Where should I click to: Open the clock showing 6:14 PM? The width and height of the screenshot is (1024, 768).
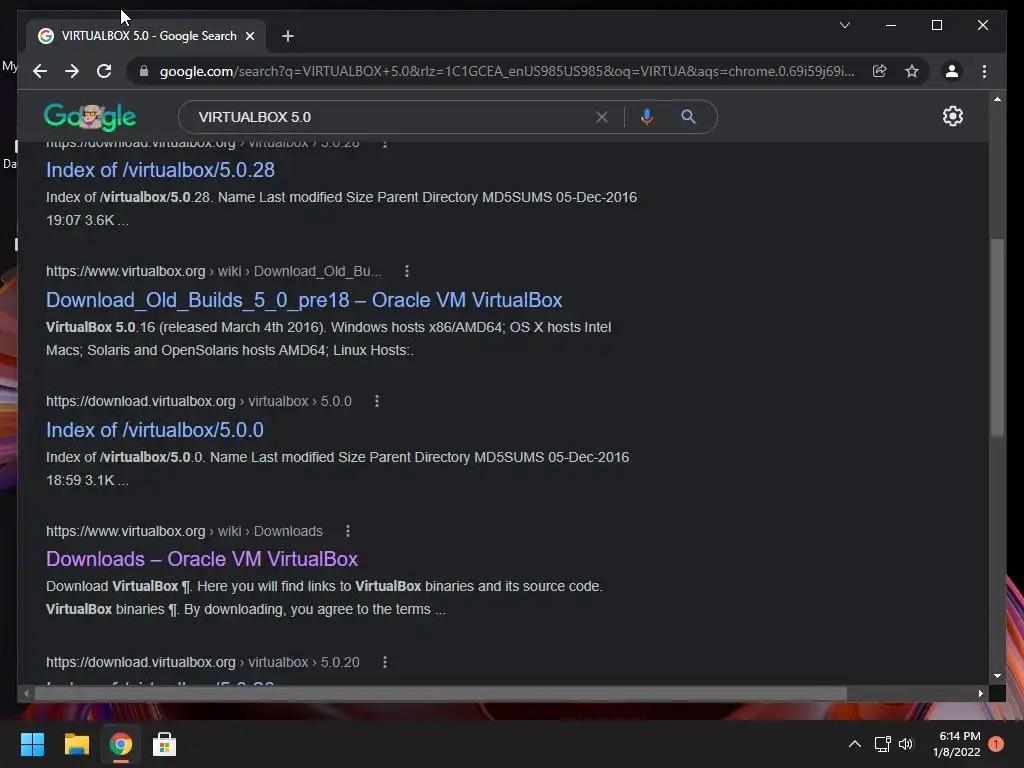click(x=957, y=744)
